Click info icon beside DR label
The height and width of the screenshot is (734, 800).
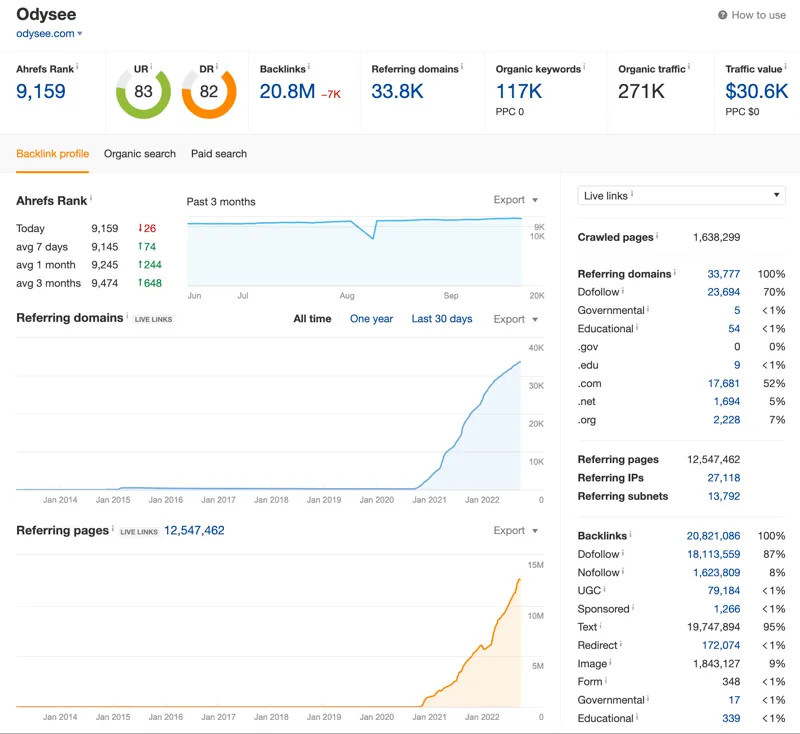tap(217, 66)
